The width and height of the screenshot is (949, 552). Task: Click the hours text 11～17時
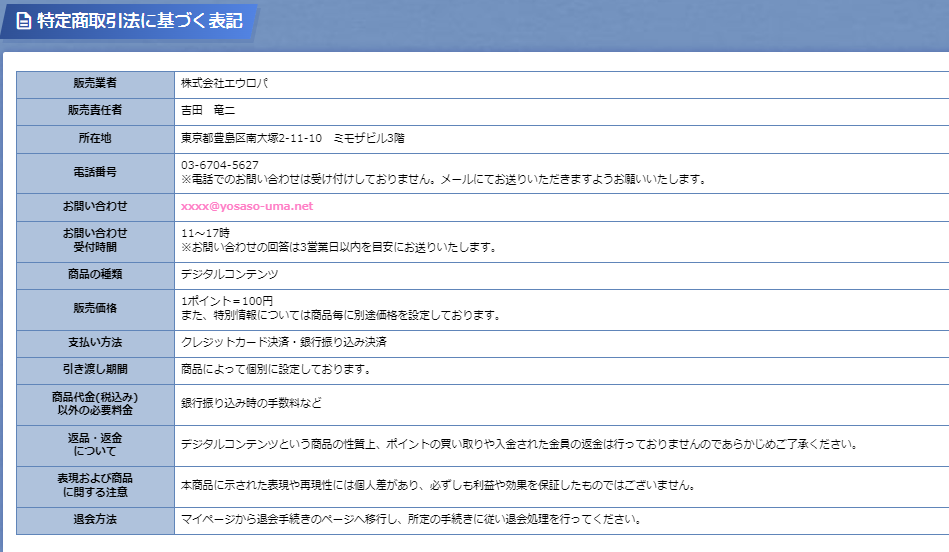(205, 233)
